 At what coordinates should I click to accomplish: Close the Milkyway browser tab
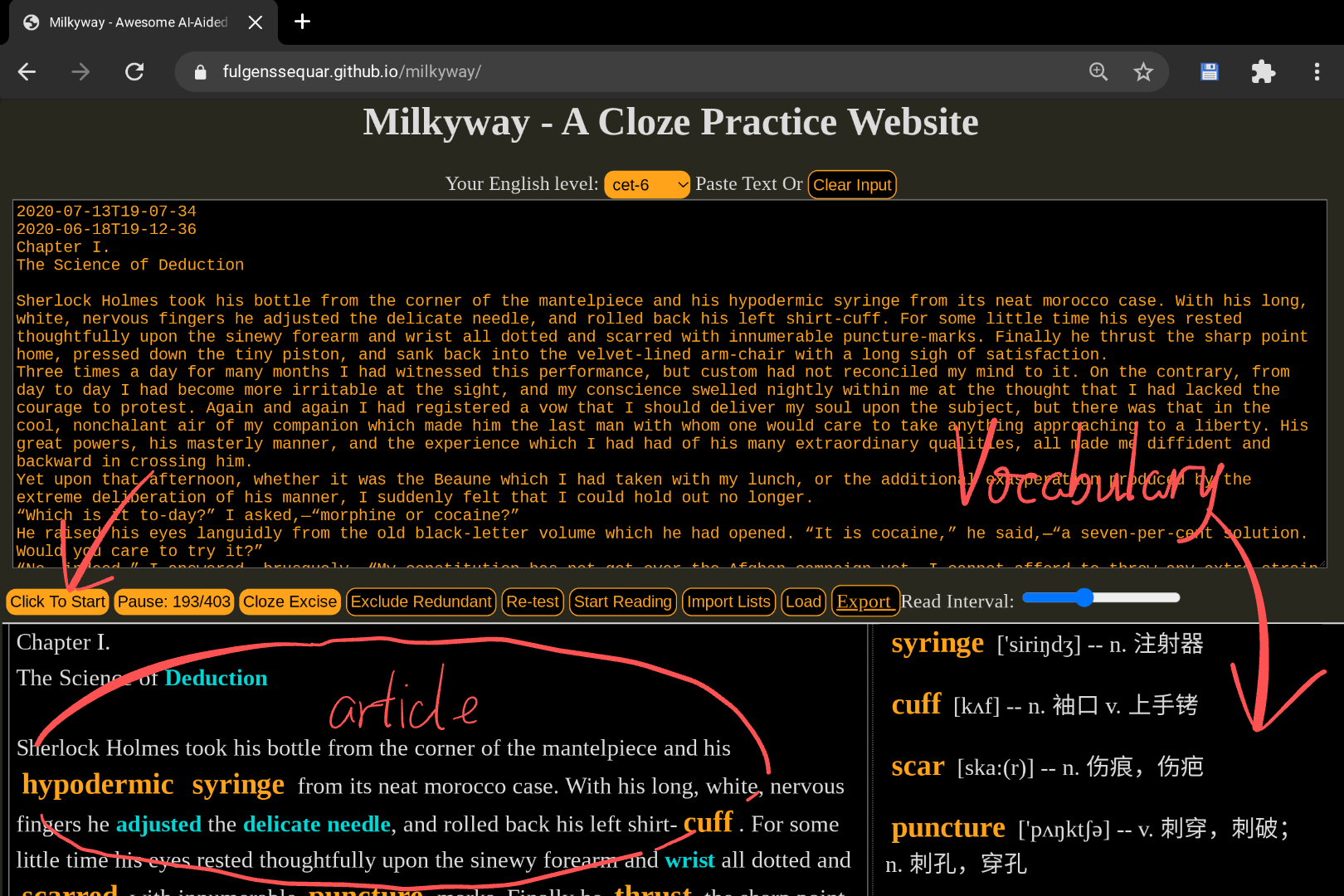(256, 22)
